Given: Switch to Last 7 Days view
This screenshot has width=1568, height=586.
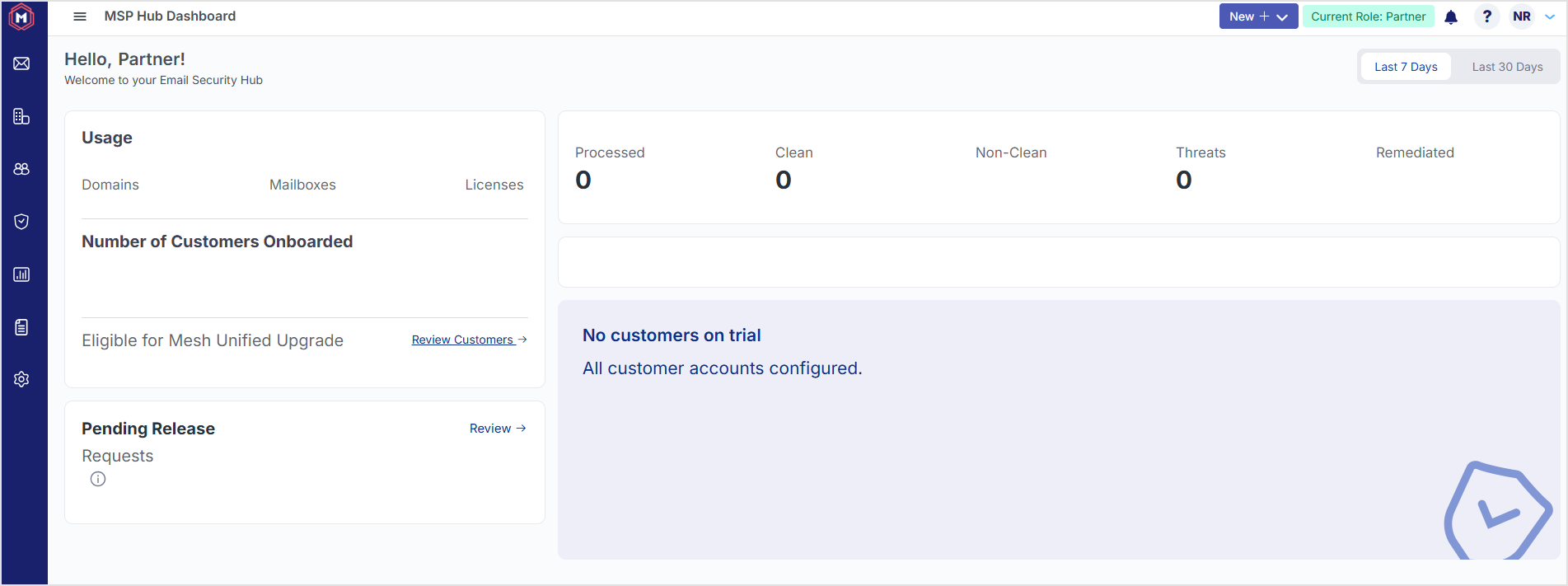Looking at the screenshot, I should (1406, 67).
